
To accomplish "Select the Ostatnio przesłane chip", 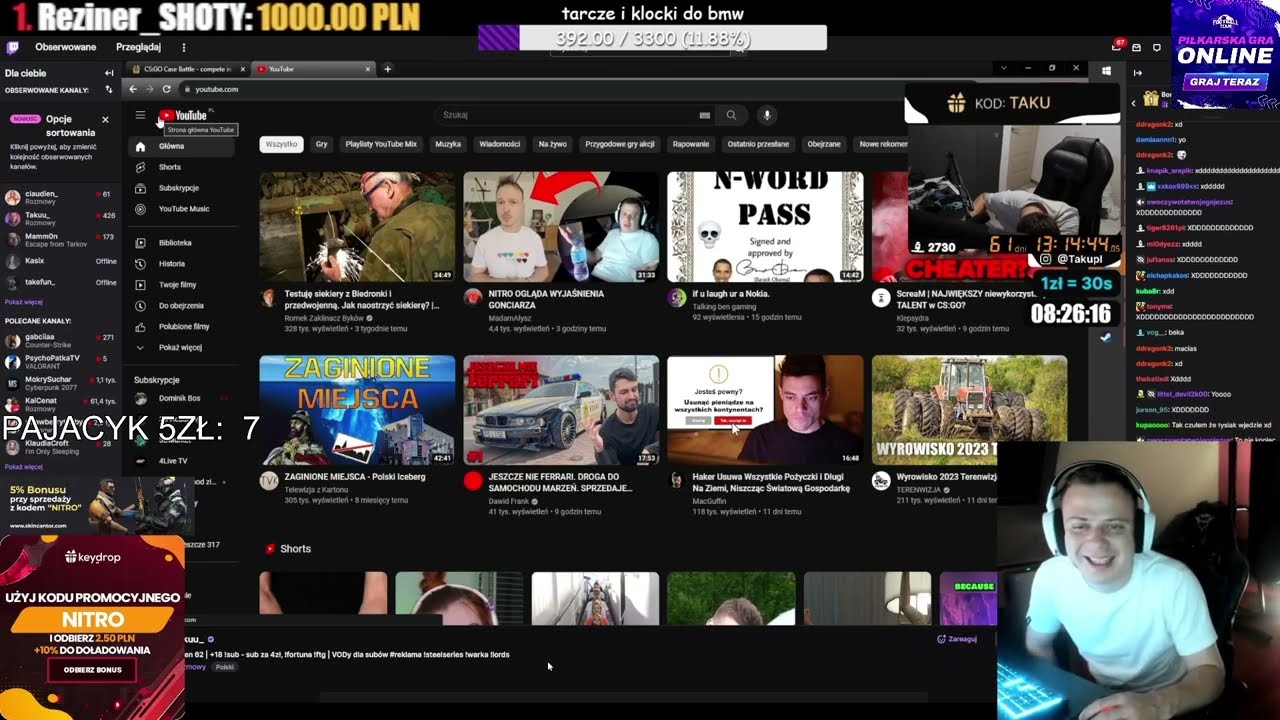I will tap(758, 144).
